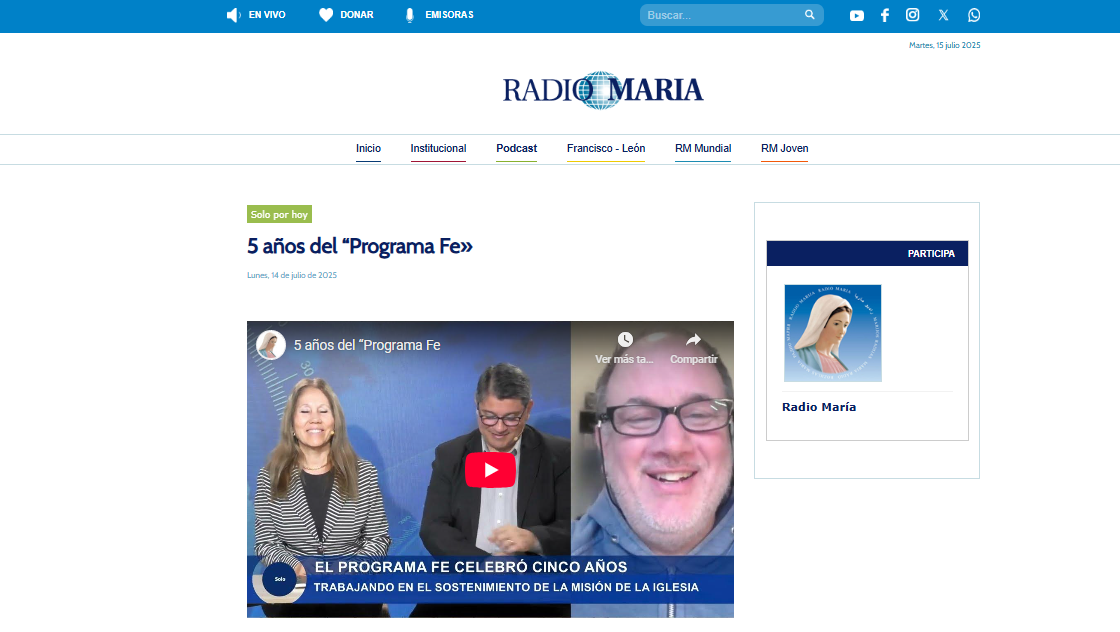
Task: Click the Solo por hoy category tag
Action: coord(279,214)
